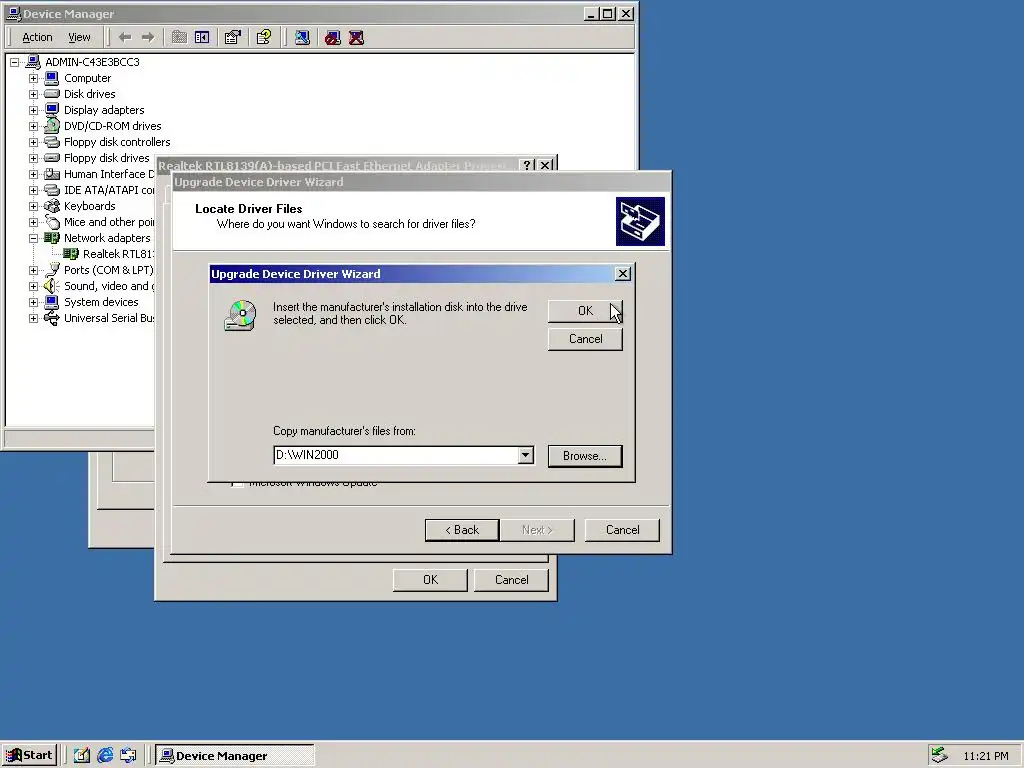Expand the Computer node

pyautogui.click(x=33, y=78)
